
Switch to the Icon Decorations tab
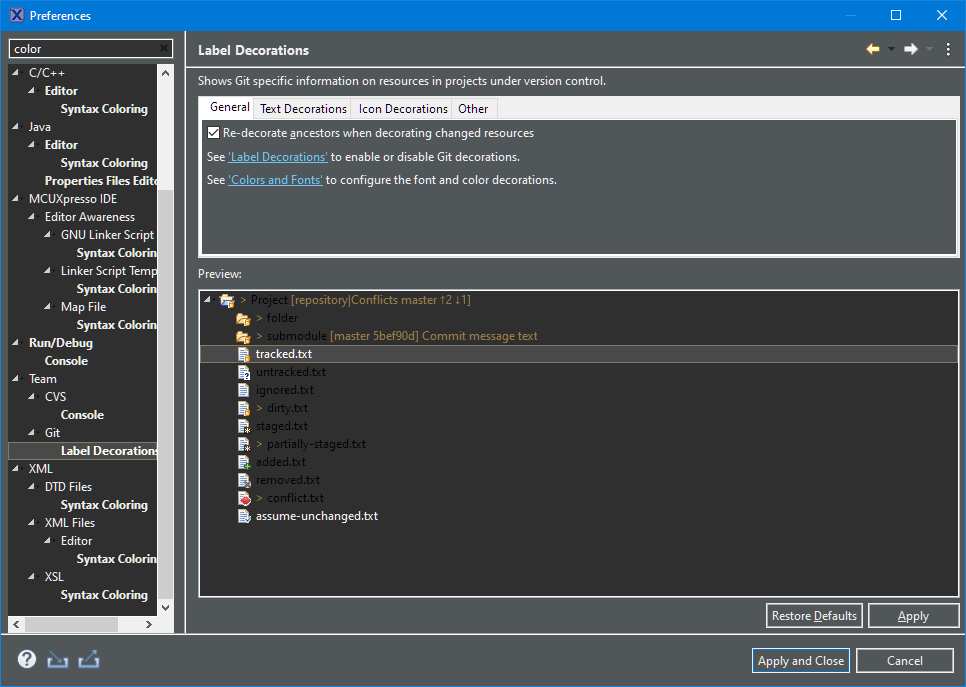click(x=403, y=109)
